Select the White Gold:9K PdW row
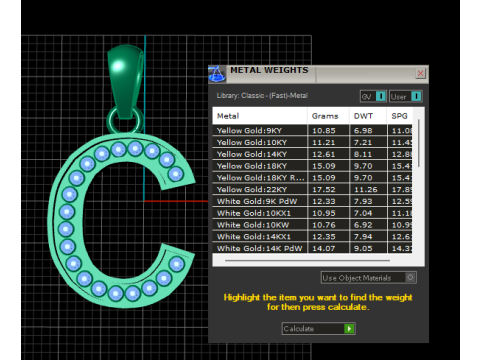 pyautogui.click(x=312, y=201)
